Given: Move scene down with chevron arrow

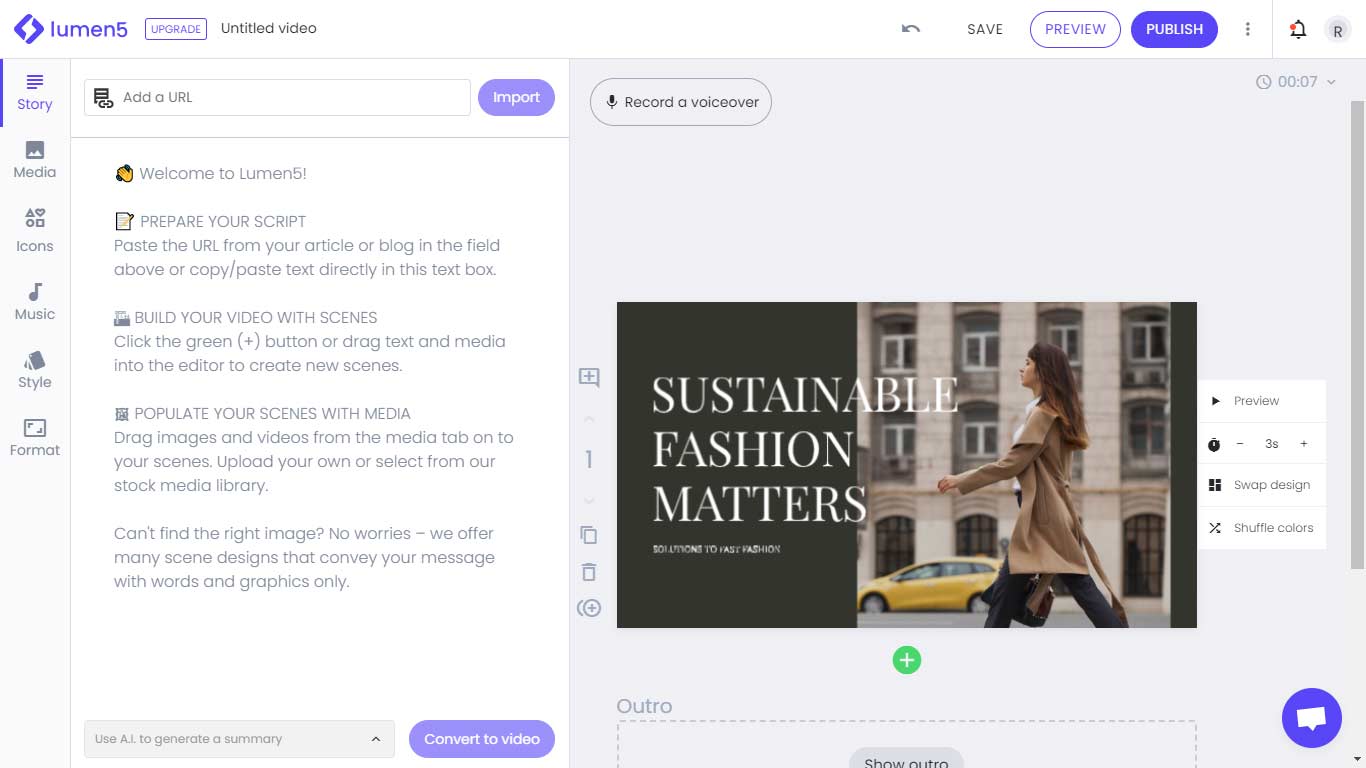Looking at the screenshot, I should click(589, 500).
